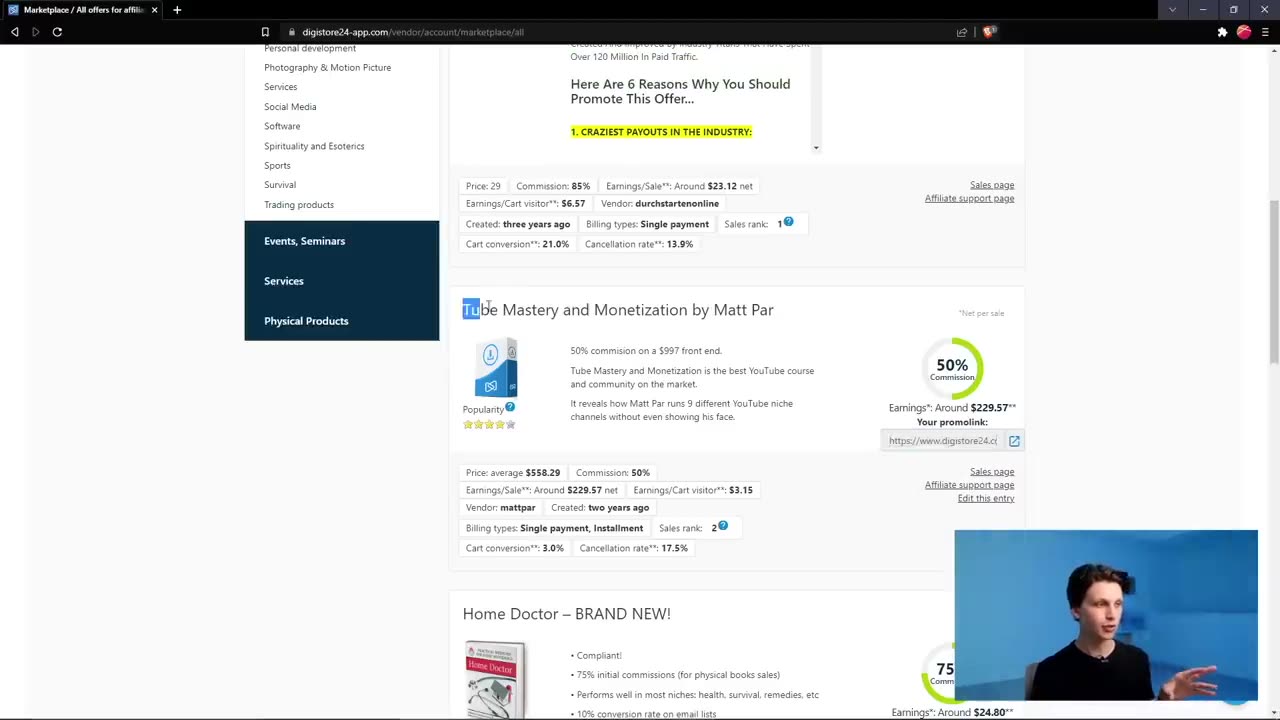Click the CRAZIEST PAYOUTS IN THE INDUSTRY text
Viewport: 1280px width, 720px height.
pos(661,132)
